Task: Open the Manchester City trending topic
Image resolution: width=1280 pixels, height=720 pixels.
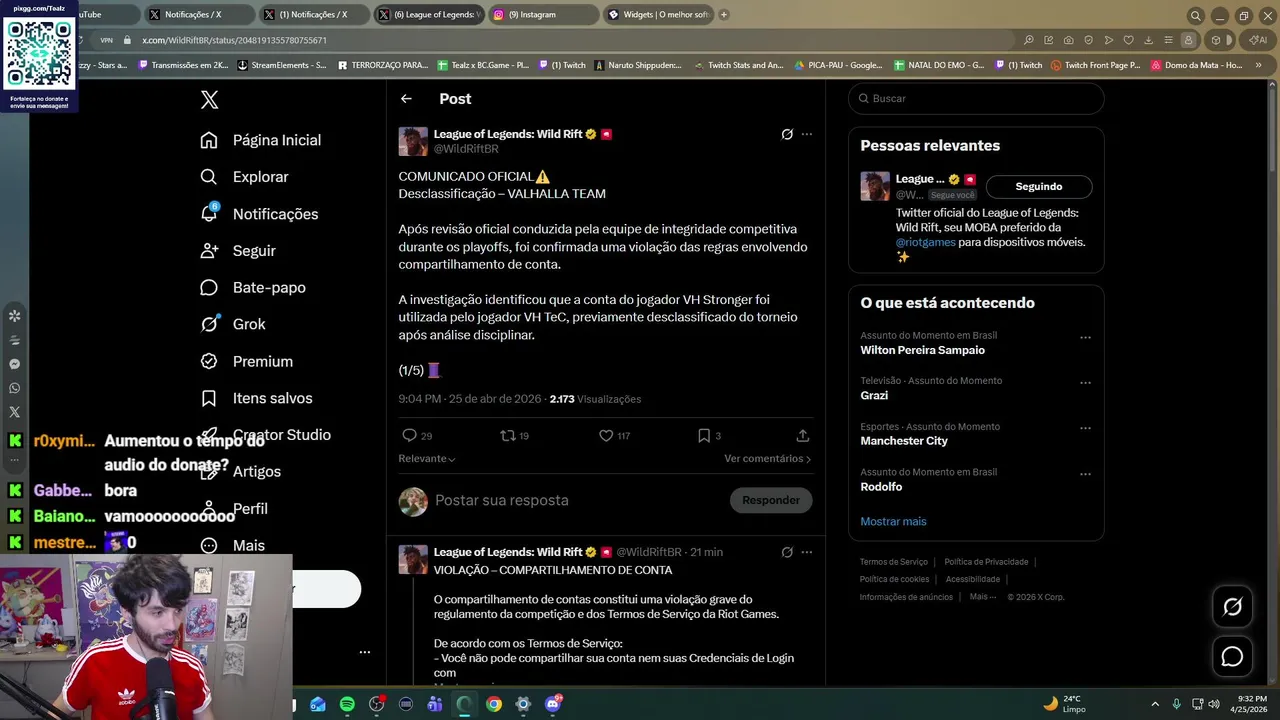Action: pos(904,441)
